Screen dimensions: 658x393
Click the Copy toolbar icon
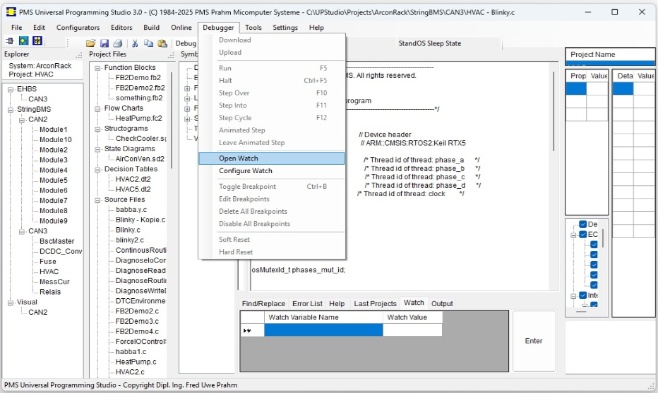149,43
